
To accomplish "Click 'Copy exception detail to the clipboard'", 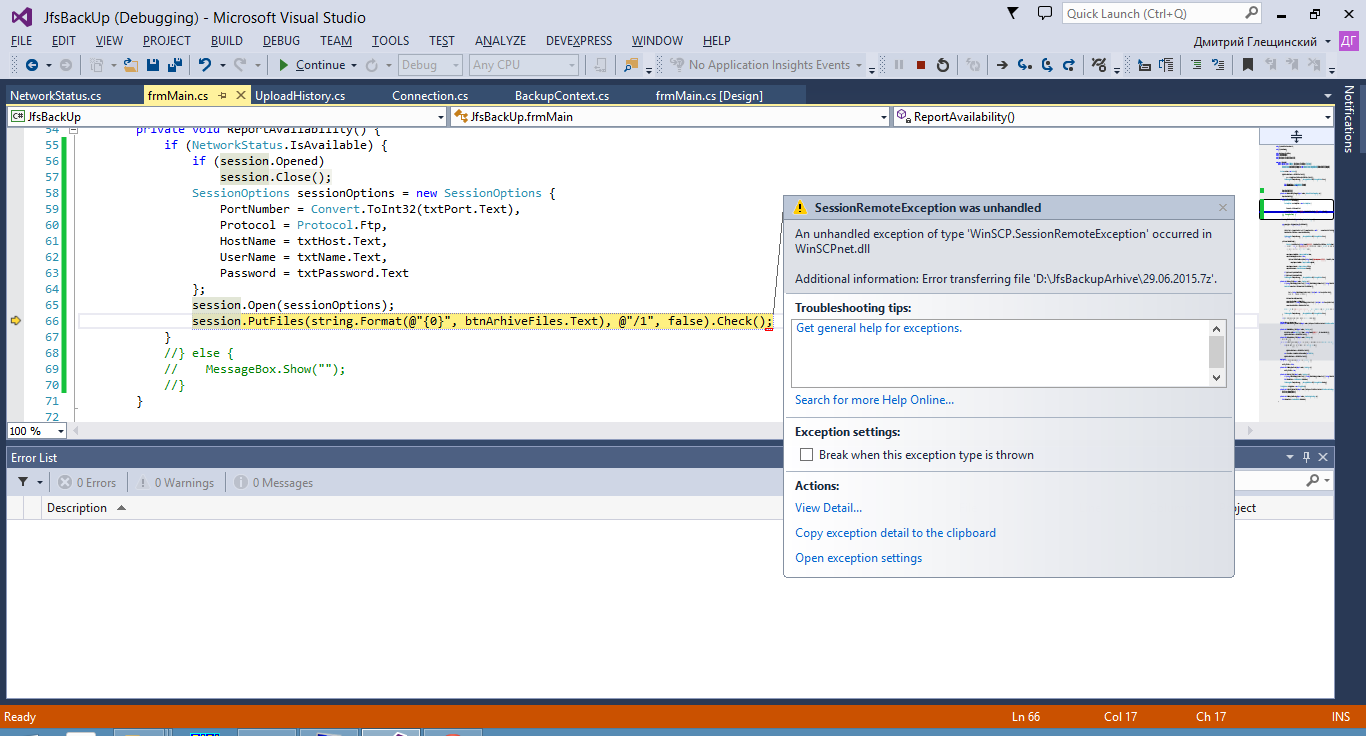I will point(895,533).
